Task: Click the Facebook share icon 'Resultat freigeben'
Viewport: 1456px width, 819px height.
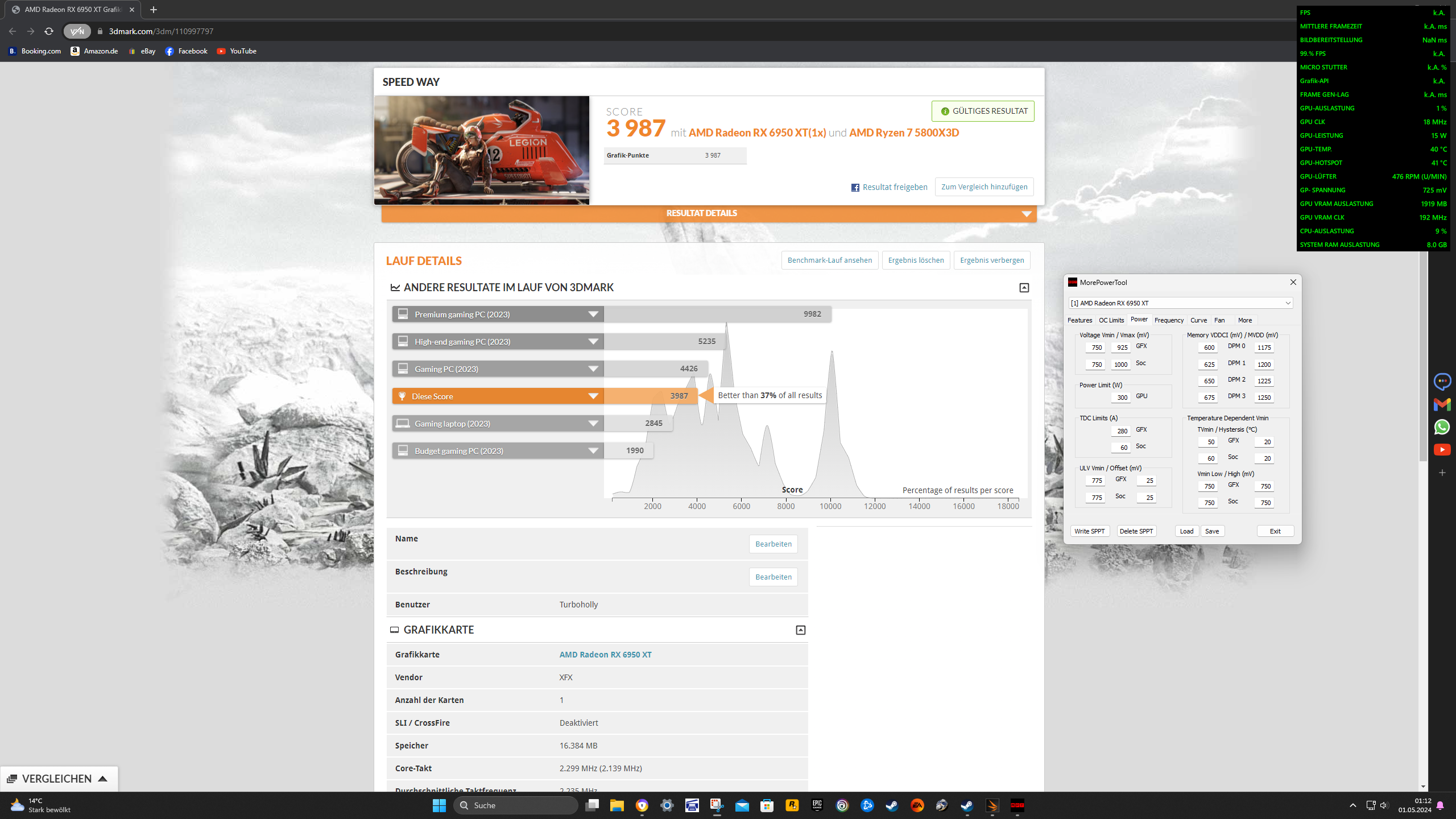Action: pyautogui.click(x=855, y=187)
